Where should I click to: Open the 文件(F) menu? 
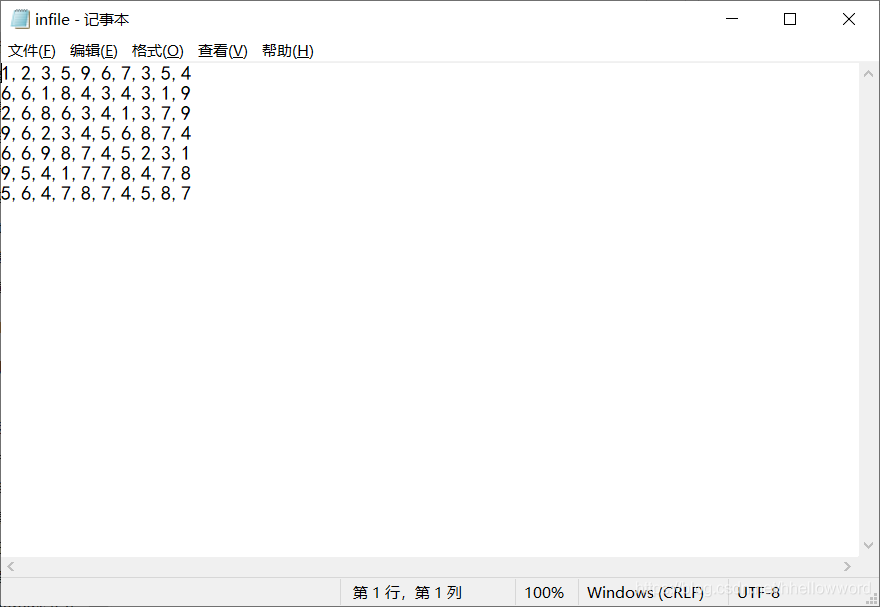pos(31,50)
